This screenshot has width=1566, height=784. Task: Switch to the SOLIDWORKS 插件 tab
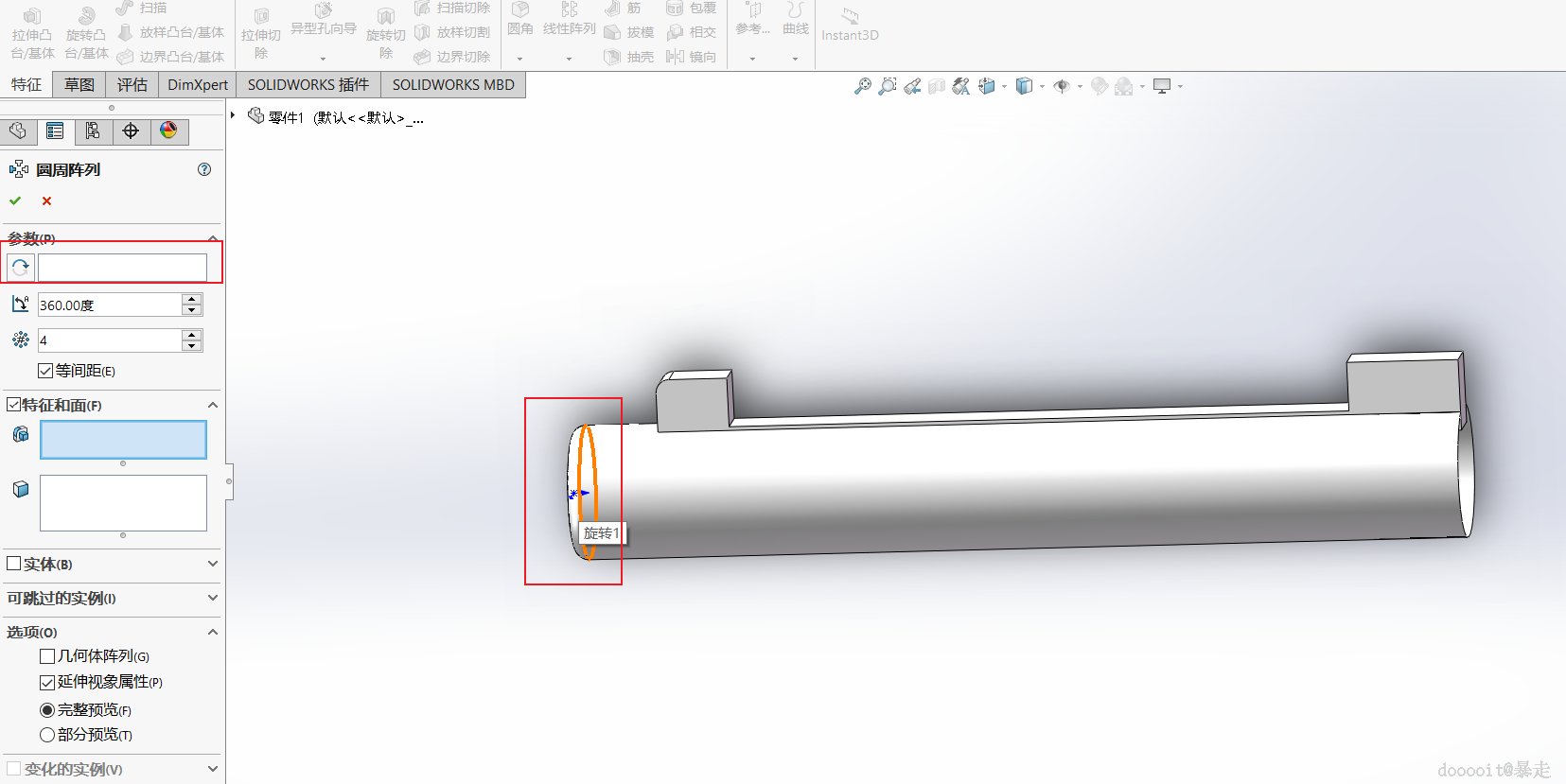click(x=308, y=84)
